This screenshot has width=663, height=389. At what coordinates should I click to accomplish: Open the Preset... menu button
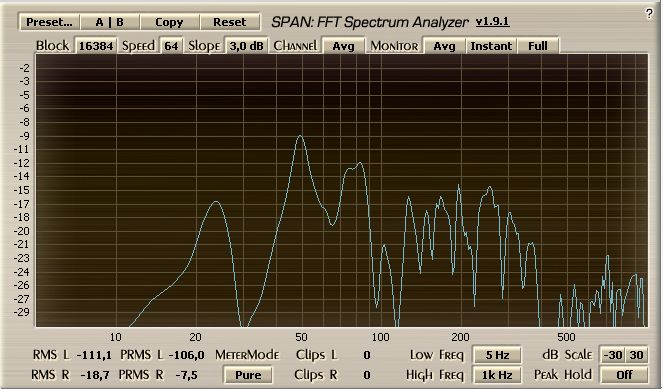[49, 22]
